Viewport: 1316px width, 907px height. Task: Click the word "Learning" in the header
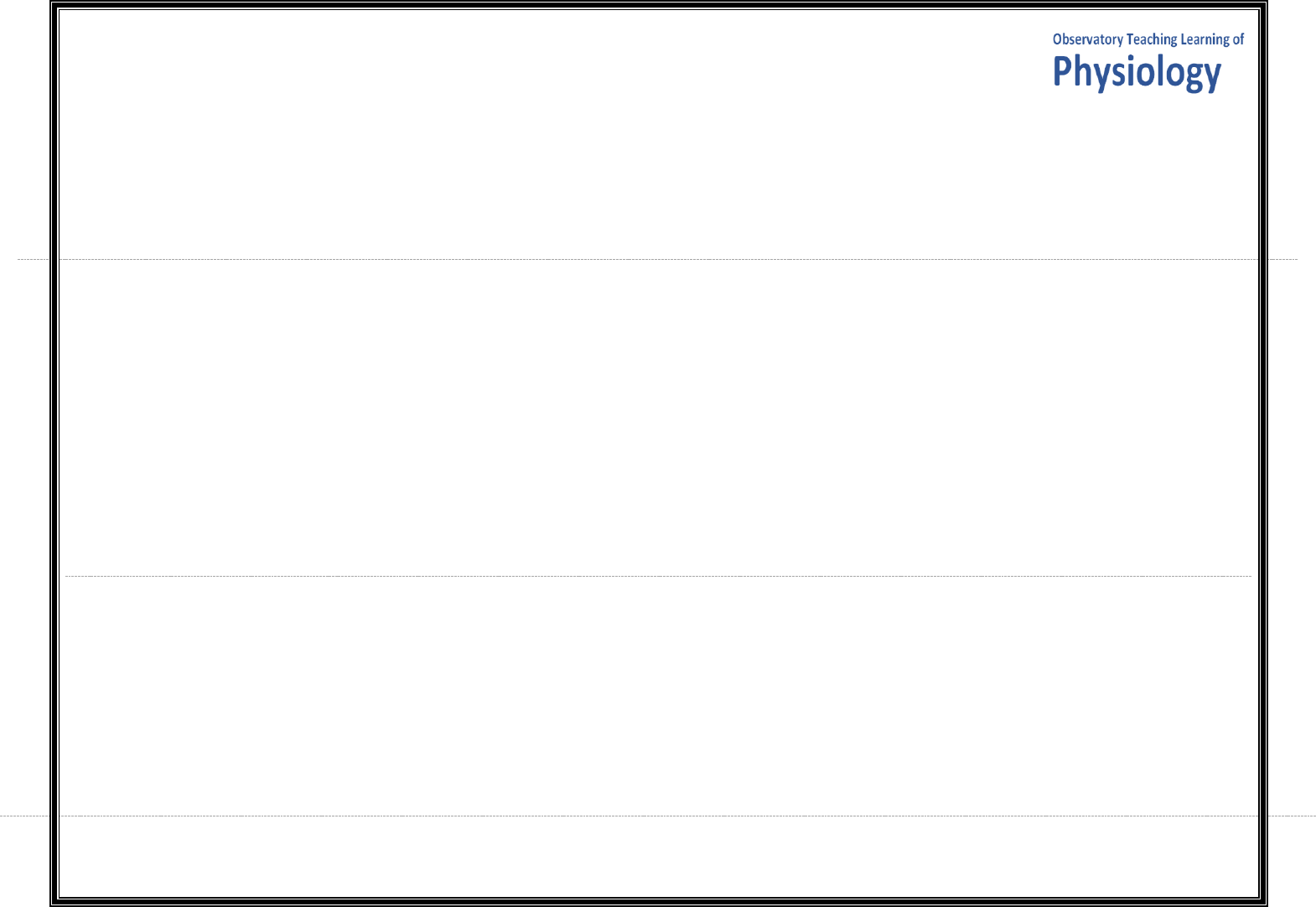pos(1205,39)
